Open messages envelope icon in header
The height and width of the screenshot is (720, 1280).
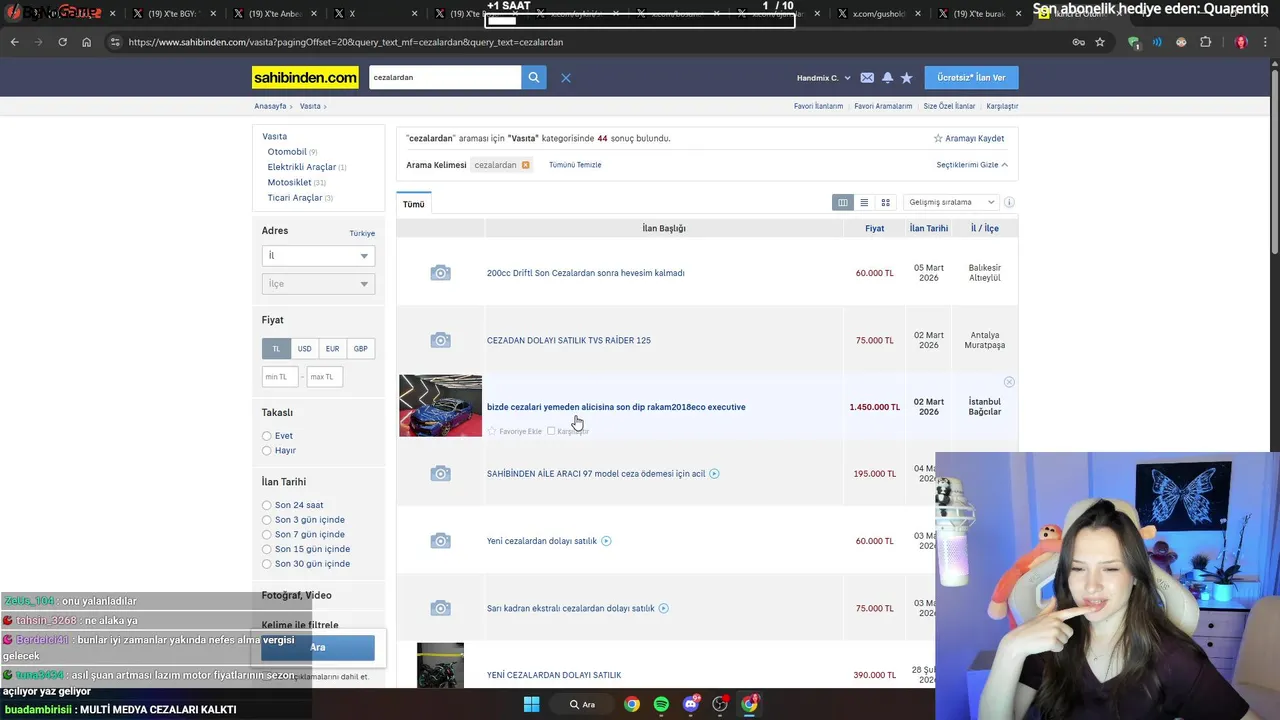tap(867, 78)
